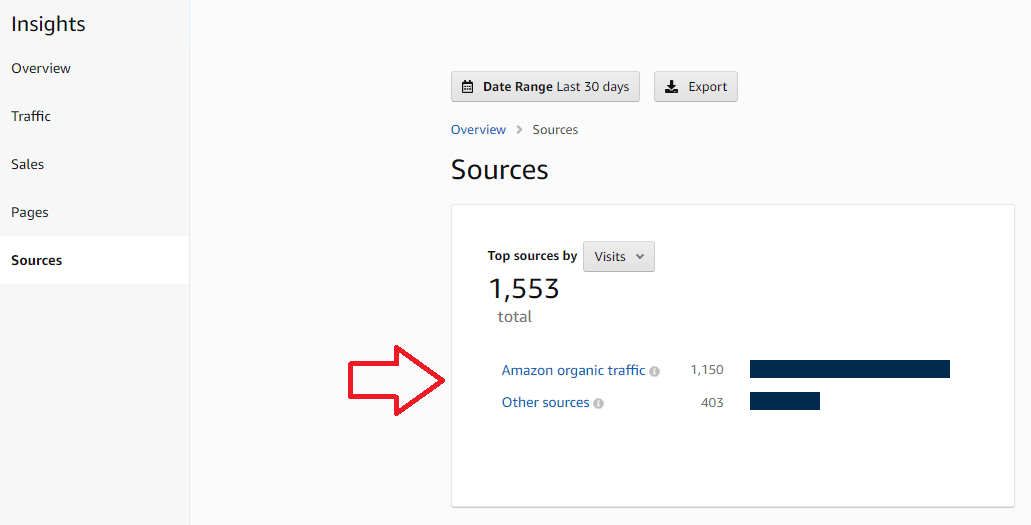The height and width of the screenshot is (525, 1031).
Task: Follow the Overview breadcrumb link
Action: pos(478,130)
